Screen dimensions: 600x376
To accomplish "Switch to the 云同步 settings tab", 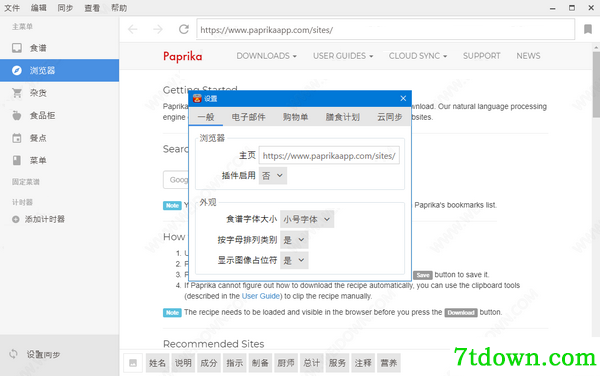I will (390, 117).
